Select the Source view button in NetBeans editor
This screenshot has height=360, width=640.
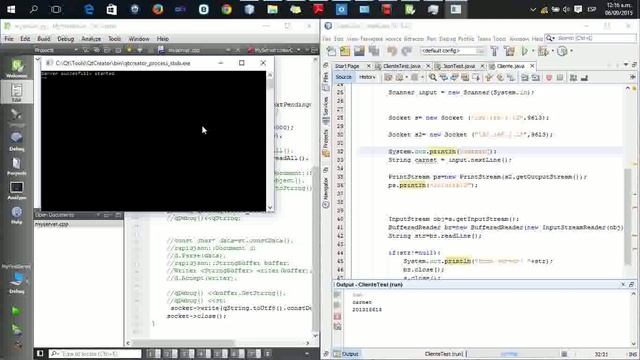343,77
